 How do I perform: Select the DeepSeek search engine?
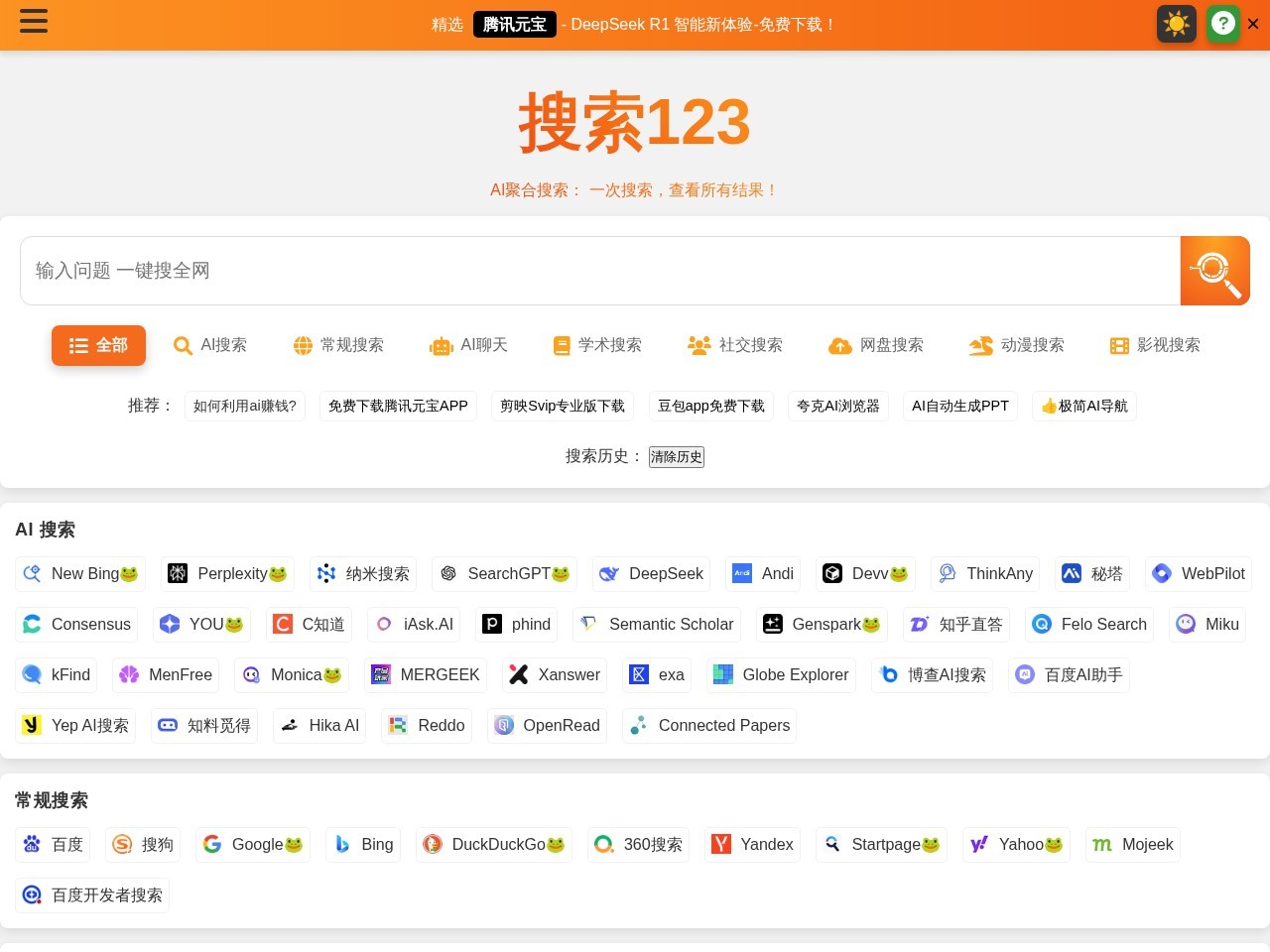click(651, 573)
